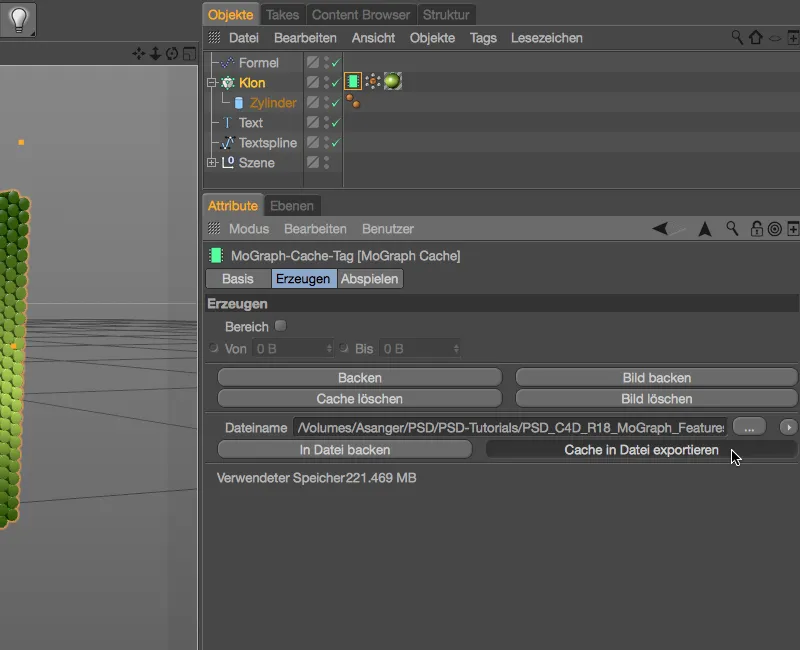
Task: Open the Abspielen tab
Action: [x=369, y=279]
